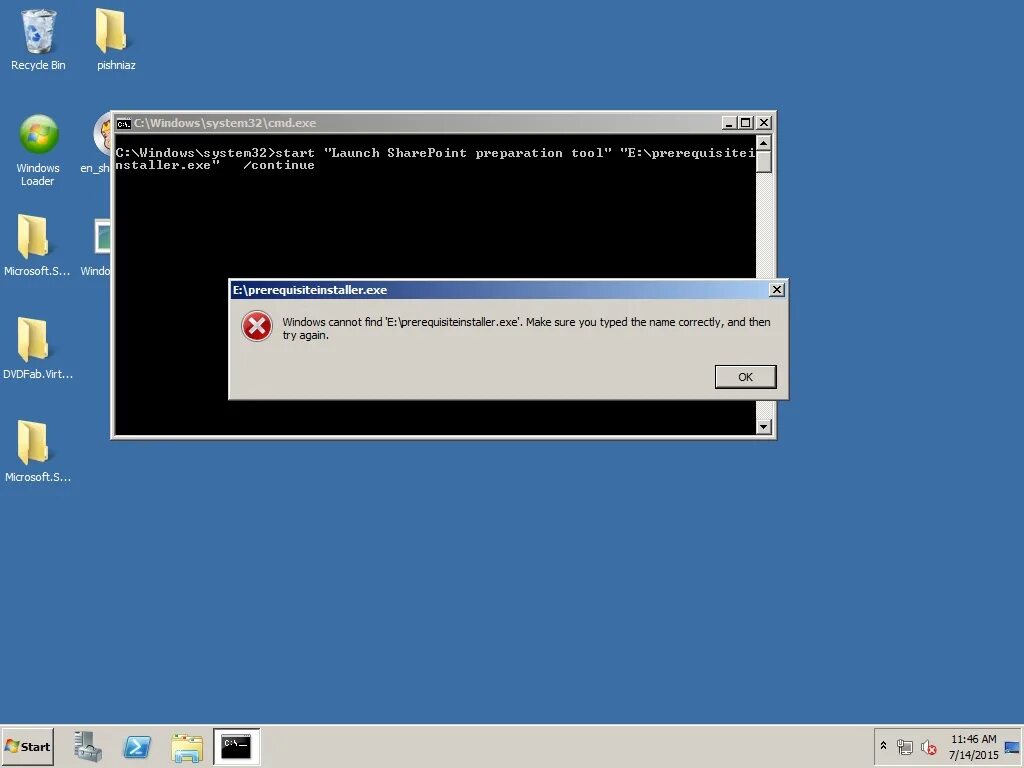Screen dimensions: 1024x768
Task: Select the pishniaz folder on desktop
Action: point(116,40)
